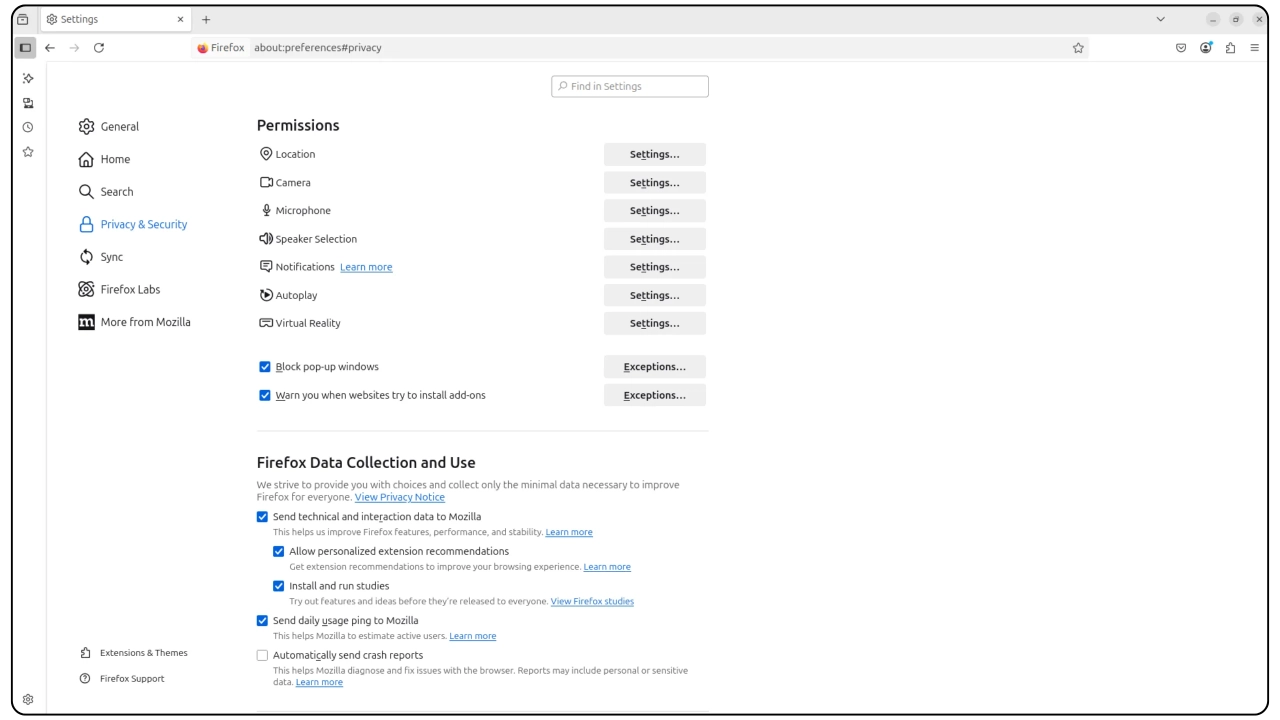Open the History sidebar panel
This screenshot has height=720, width=1280.
click(x=28, y=127)
